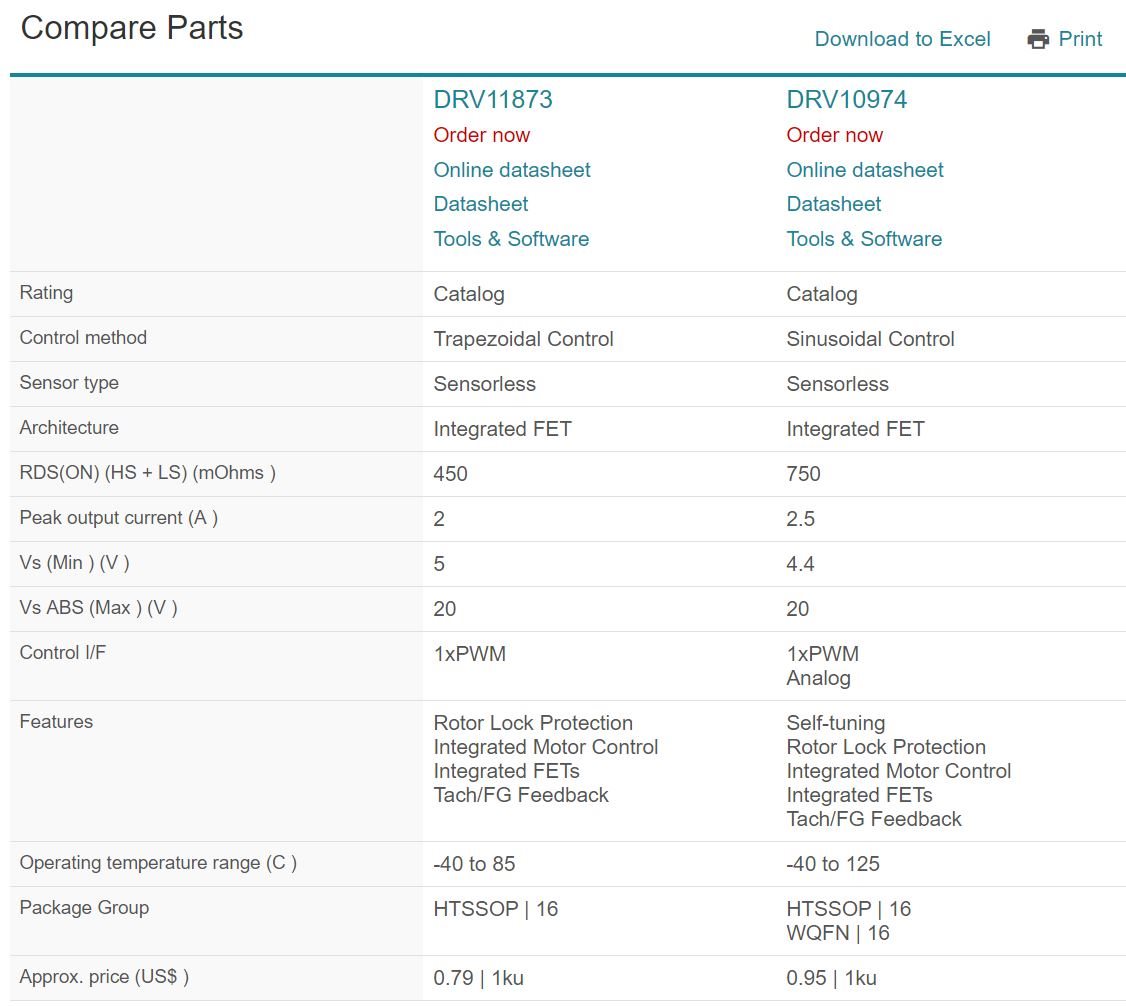Click the WQFN | 16 package value
The width and height of the screenshot is (1126, 1006).
(x=837, y=933)
